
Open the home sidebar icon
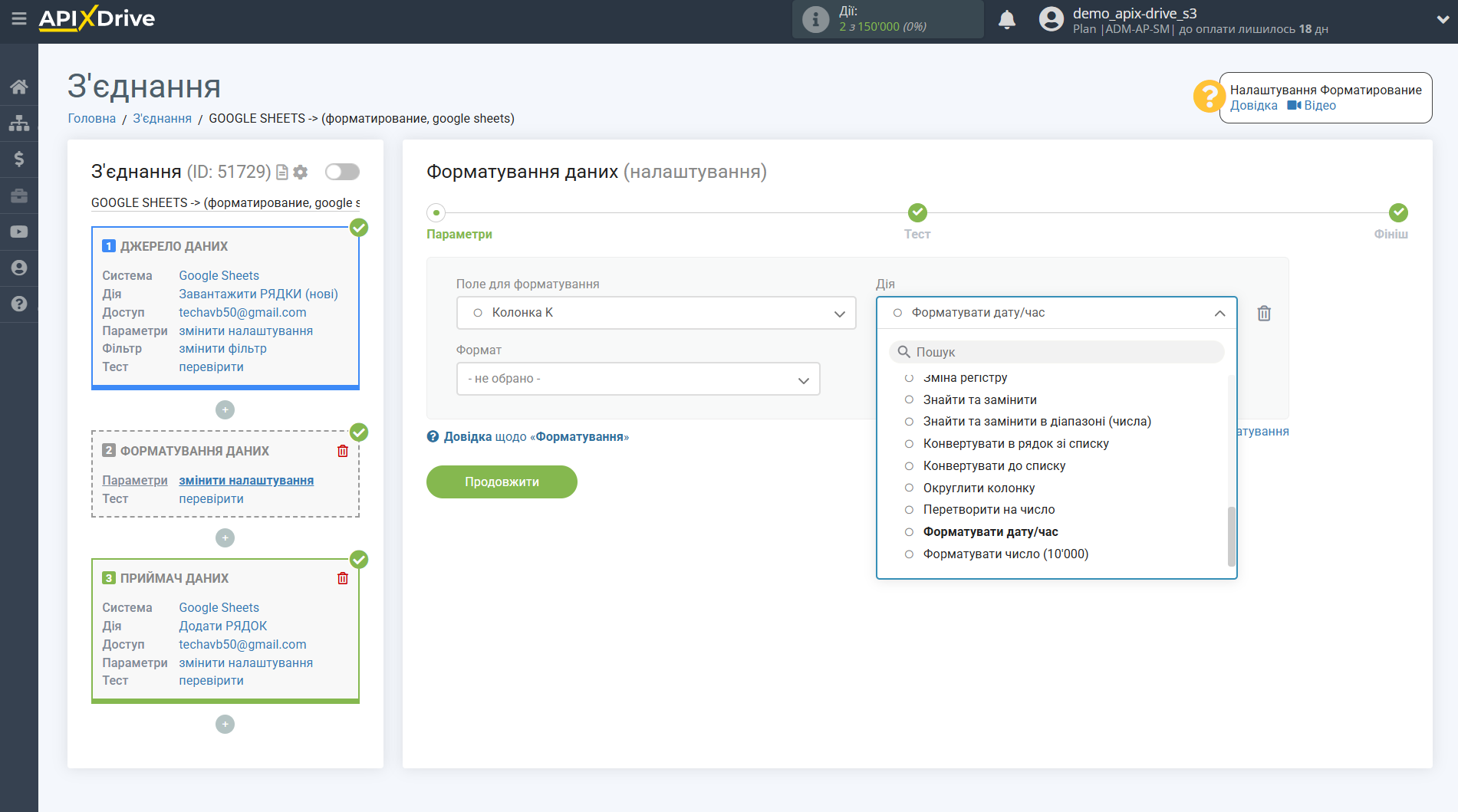pos(19,87)
